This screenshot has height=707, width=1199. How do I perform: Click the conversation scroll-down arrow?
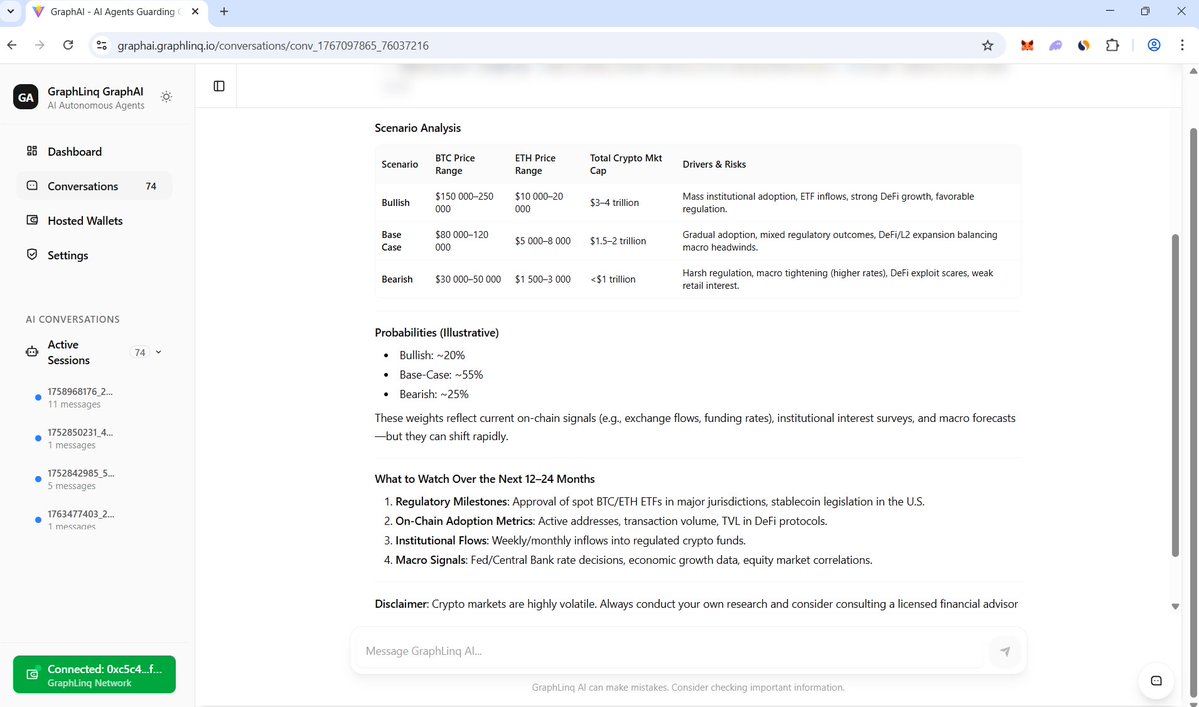click(1175, 606)
